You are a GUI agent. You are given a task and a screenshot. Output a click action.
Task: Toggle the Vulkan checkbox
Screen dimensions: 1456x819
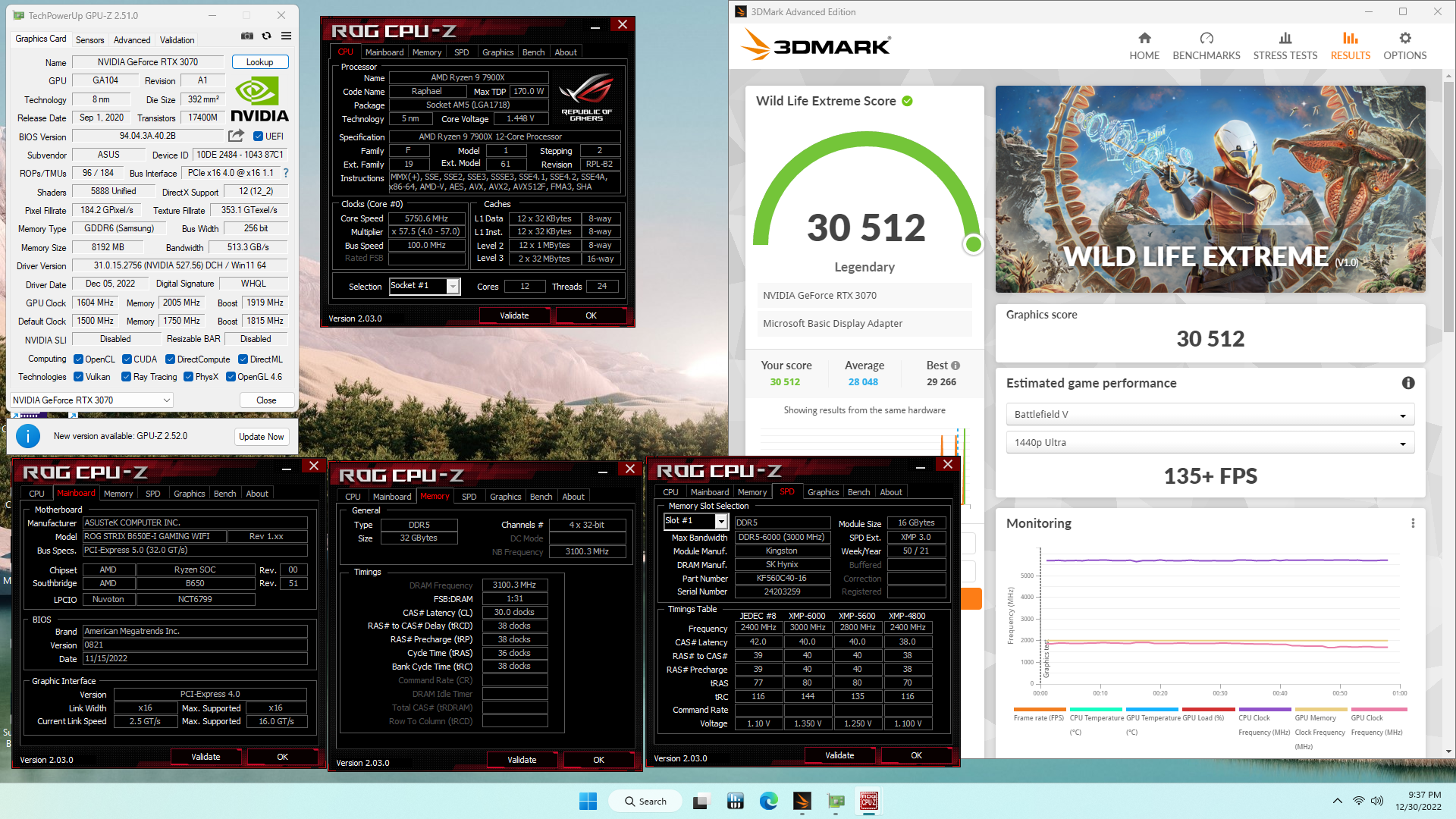coord(78,377)
